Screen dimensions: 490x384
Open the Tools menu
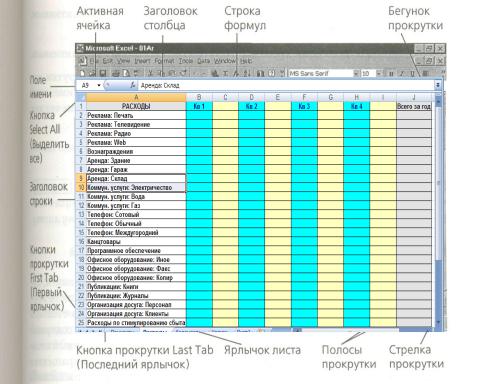coord(186,61)
